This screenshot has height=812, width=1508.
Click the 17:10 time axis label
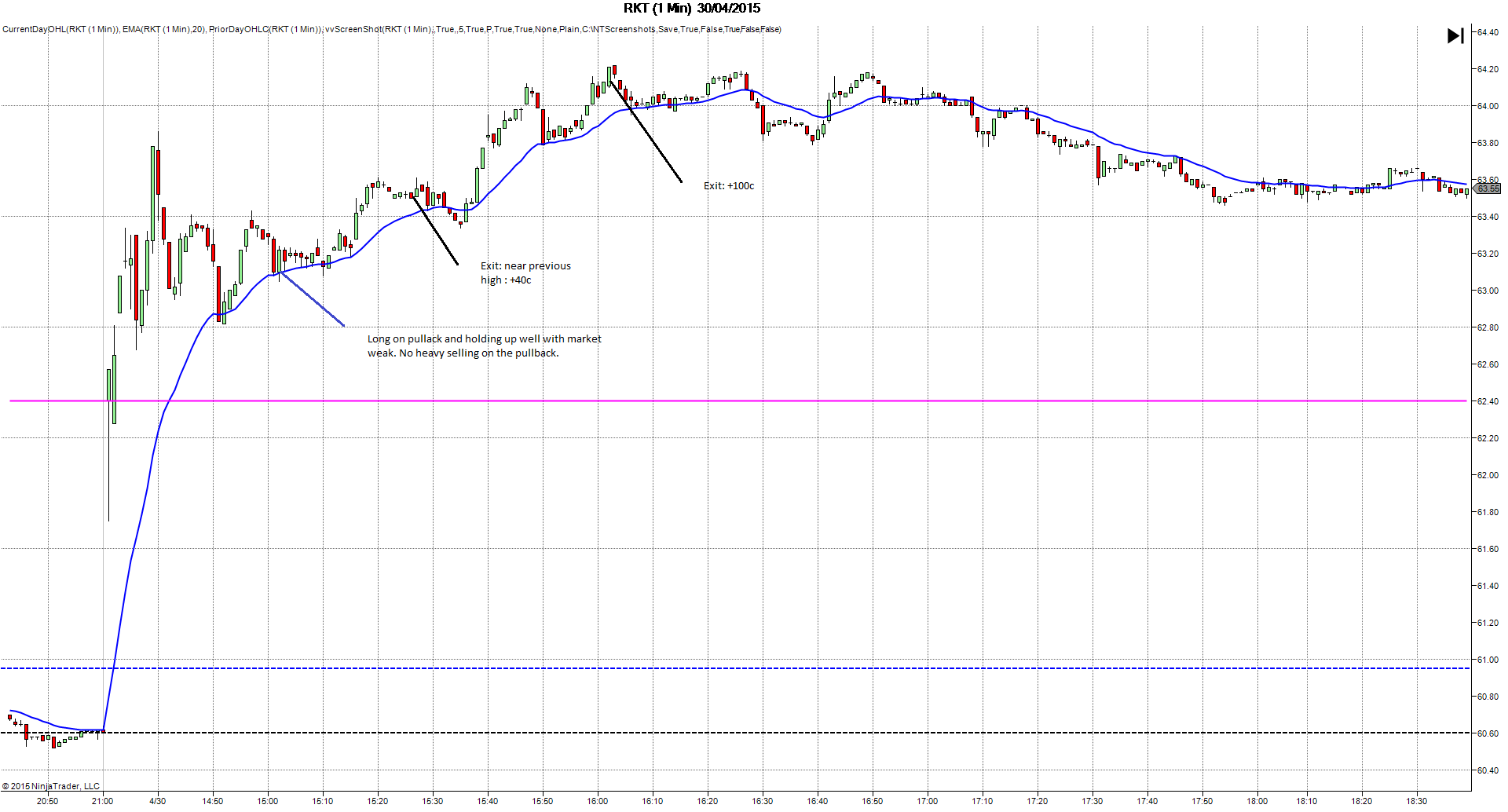point(982,801)
